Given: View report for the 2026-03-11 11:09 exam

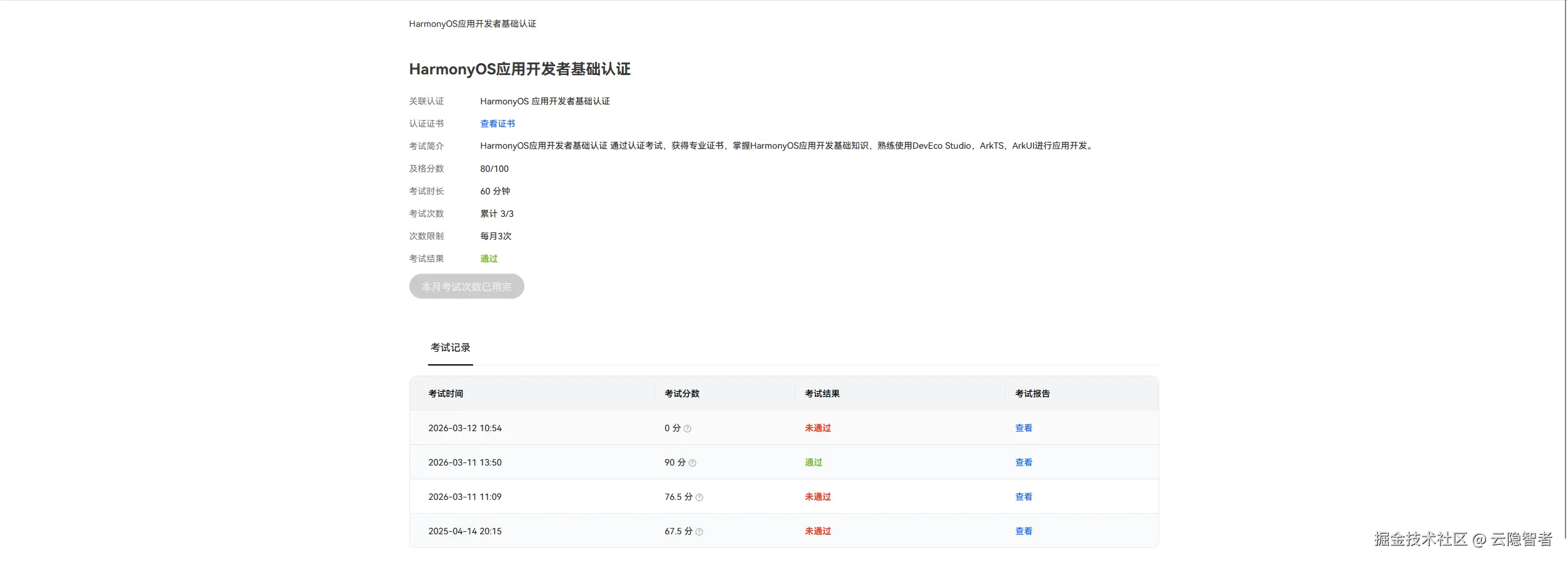Looking at the screenshot, I should point(1023,497).
